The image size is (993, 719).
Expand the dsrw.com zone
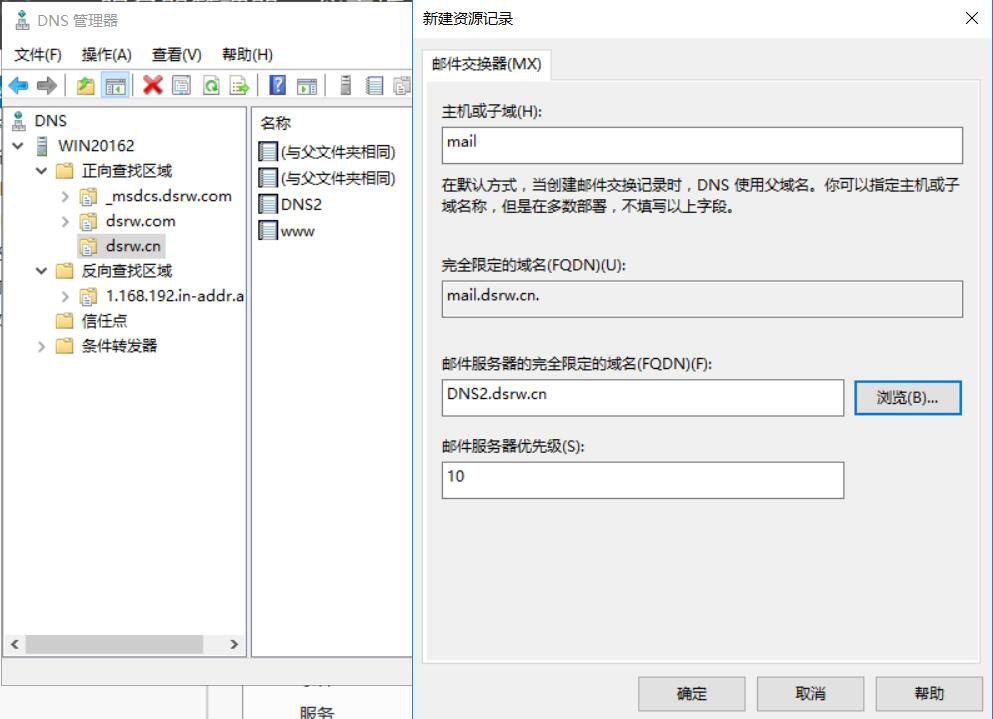(65, 221)
